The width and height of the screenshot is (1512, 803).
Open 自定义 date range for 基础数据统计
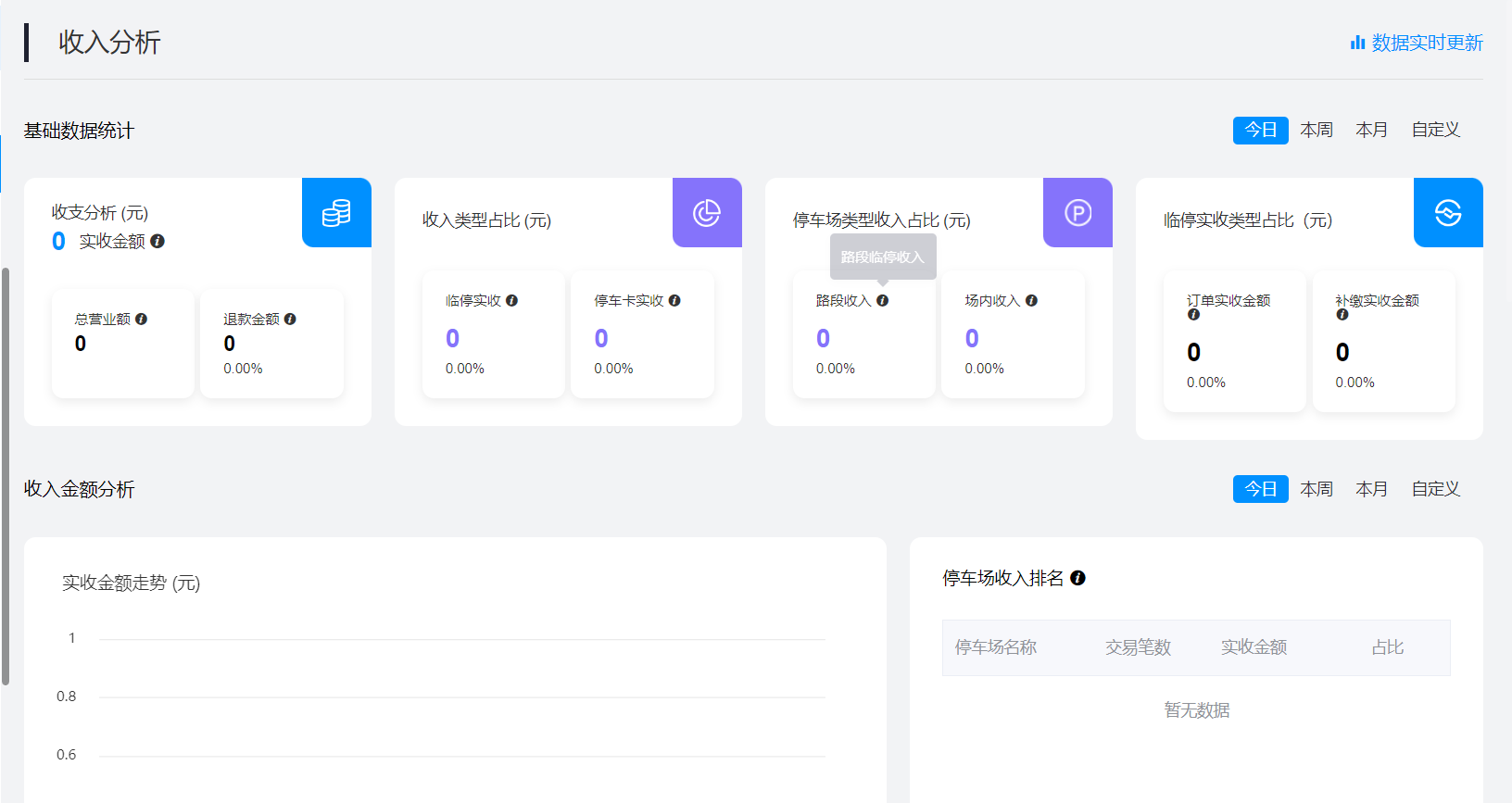[1435, 131]
